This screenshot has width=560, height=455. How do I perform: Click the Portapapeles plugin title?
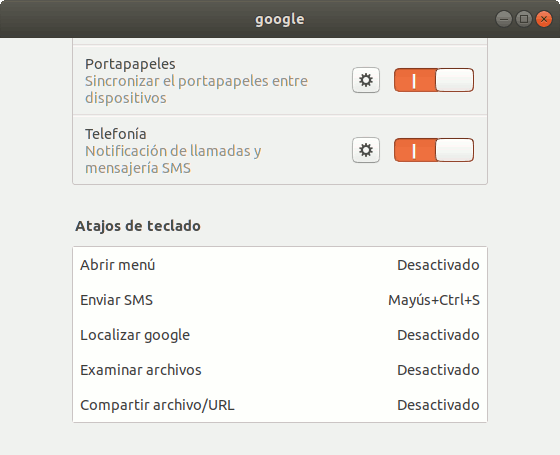coord(130,64)
